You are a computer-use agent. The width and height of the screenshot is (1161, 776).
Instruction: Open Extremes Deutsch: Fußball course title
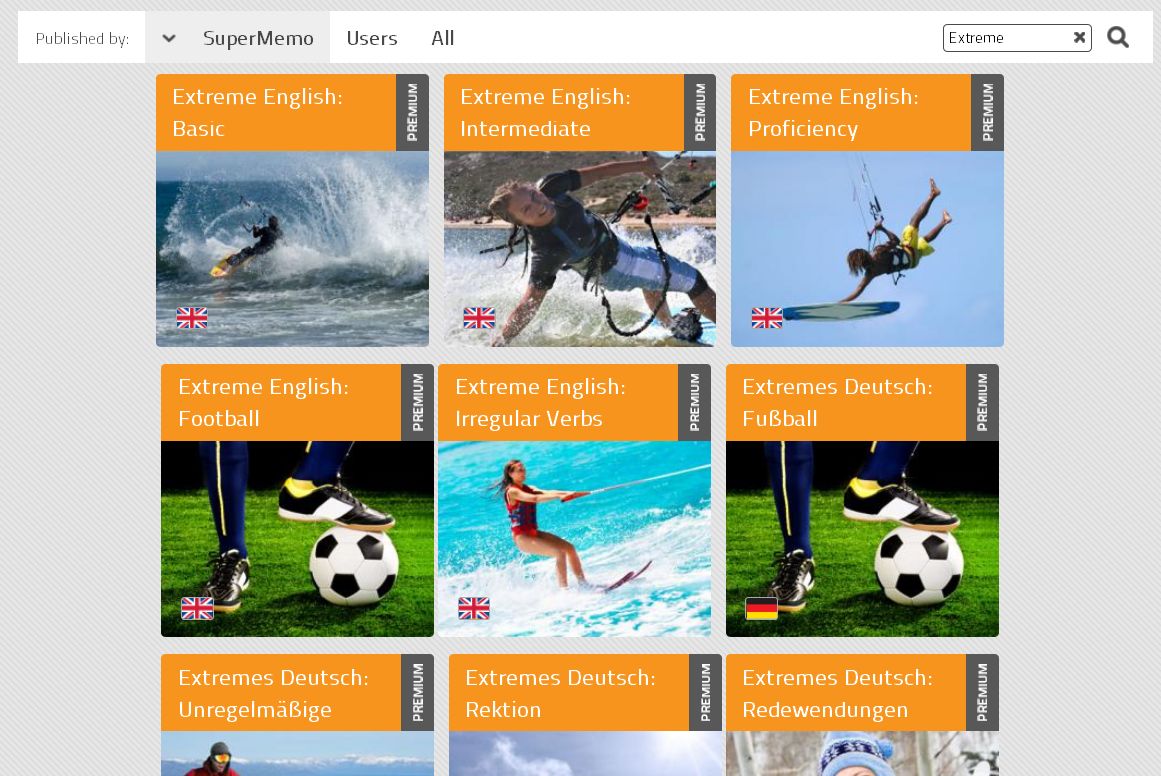[837, 403]
